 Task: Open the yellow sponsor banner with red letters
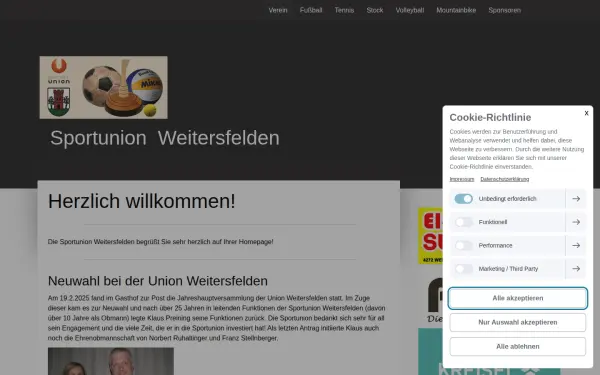point(430,235)
